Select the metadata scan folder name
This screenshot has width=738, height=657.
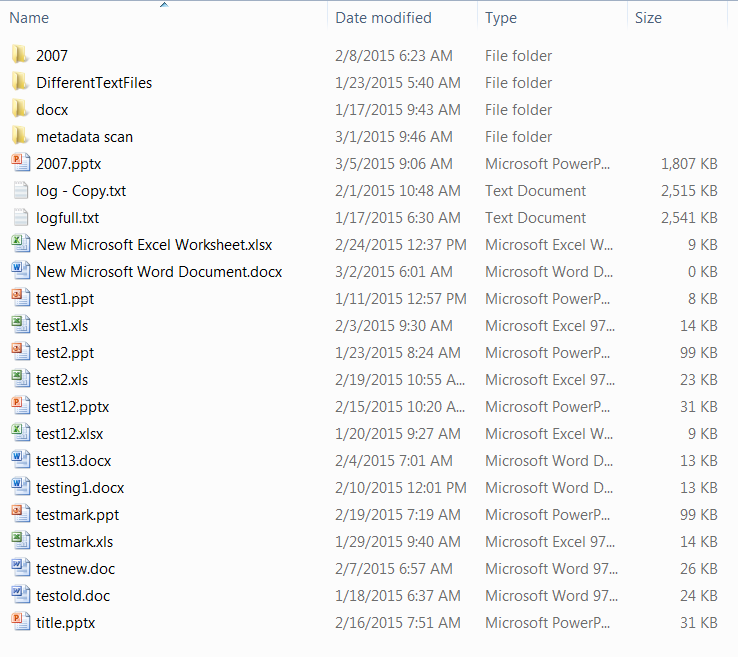point(84,137)
